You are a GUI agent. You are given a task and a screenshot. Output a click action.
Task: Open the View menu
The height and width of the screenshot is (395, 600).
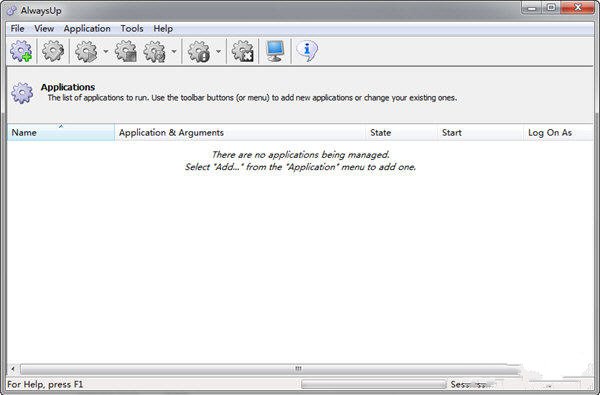(x=44, y=29)
